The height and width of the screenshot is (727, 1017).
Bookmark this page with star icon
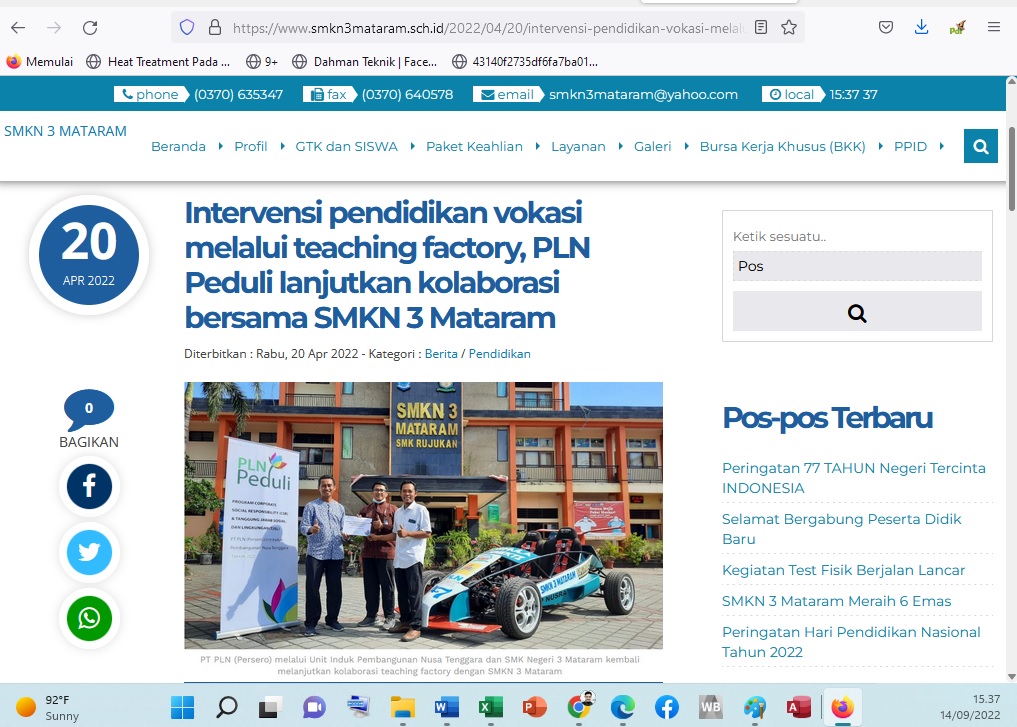click(x=789, y=28)
